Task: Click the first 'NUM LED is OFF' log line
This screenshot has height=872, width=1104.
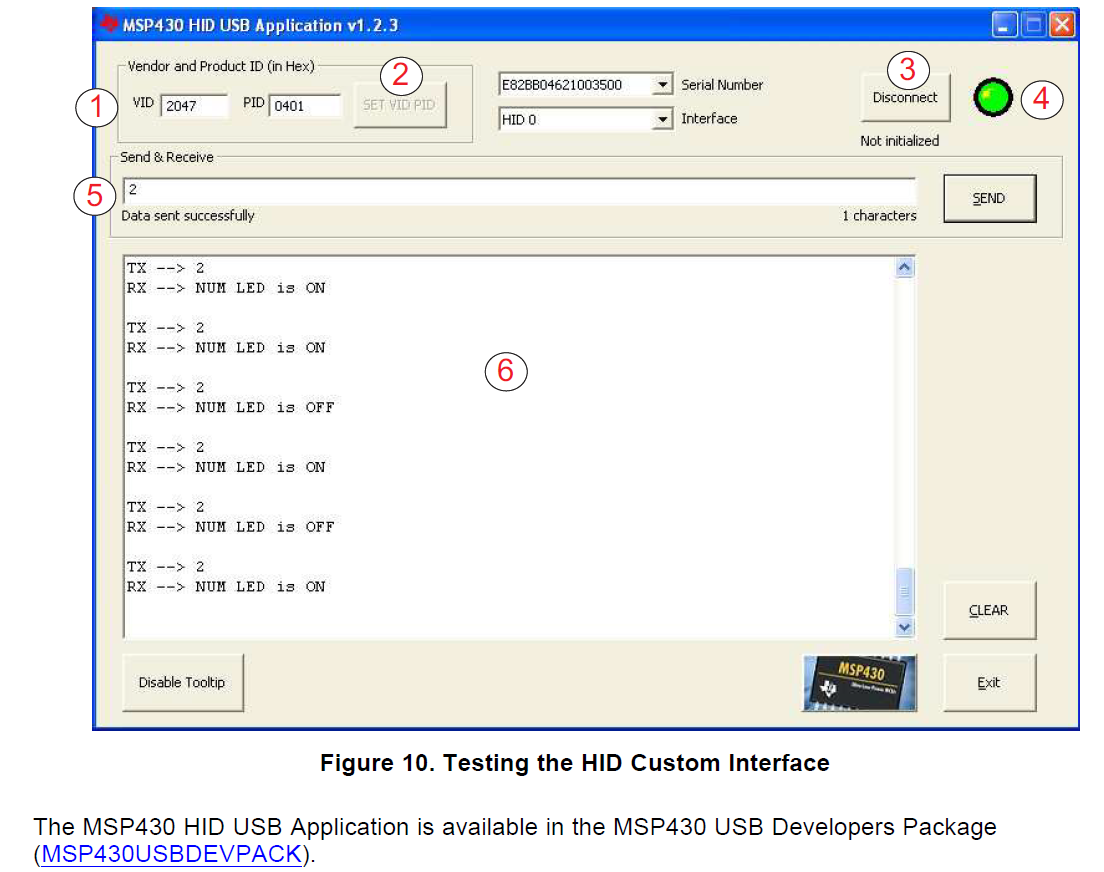Action: click(230, 407)
